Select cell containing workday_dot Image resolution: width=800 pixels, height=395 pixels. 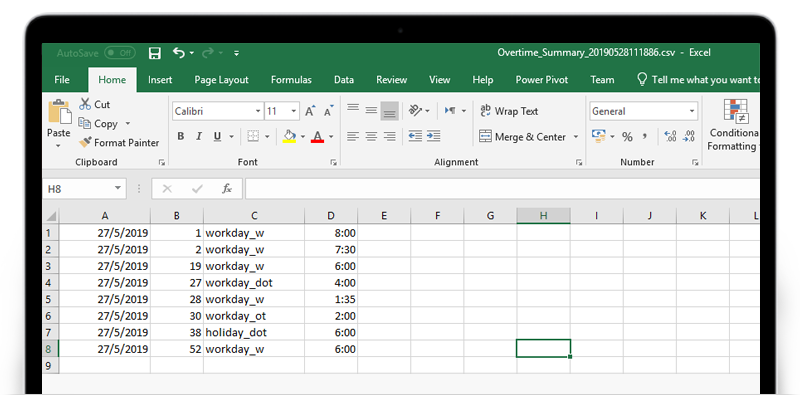(x=254, y=283)
